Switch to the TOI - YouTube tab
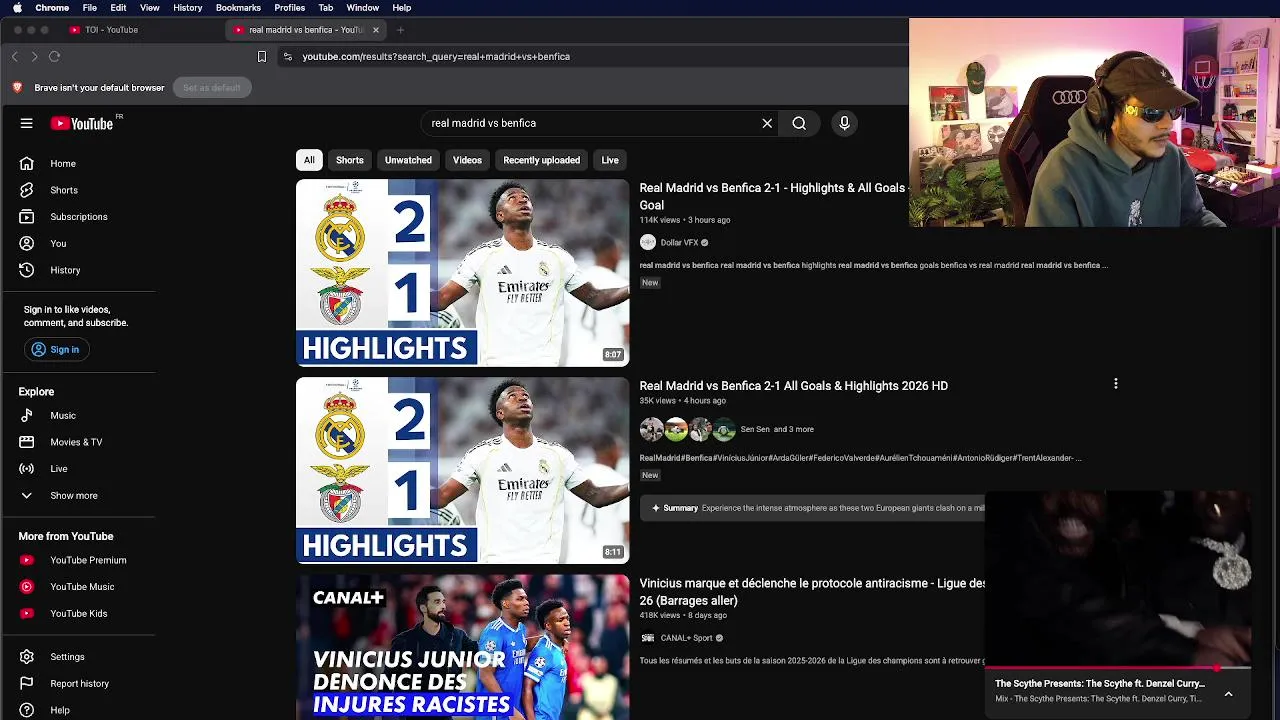This screenshot has width=1280, height=720. tap(111, 30)
